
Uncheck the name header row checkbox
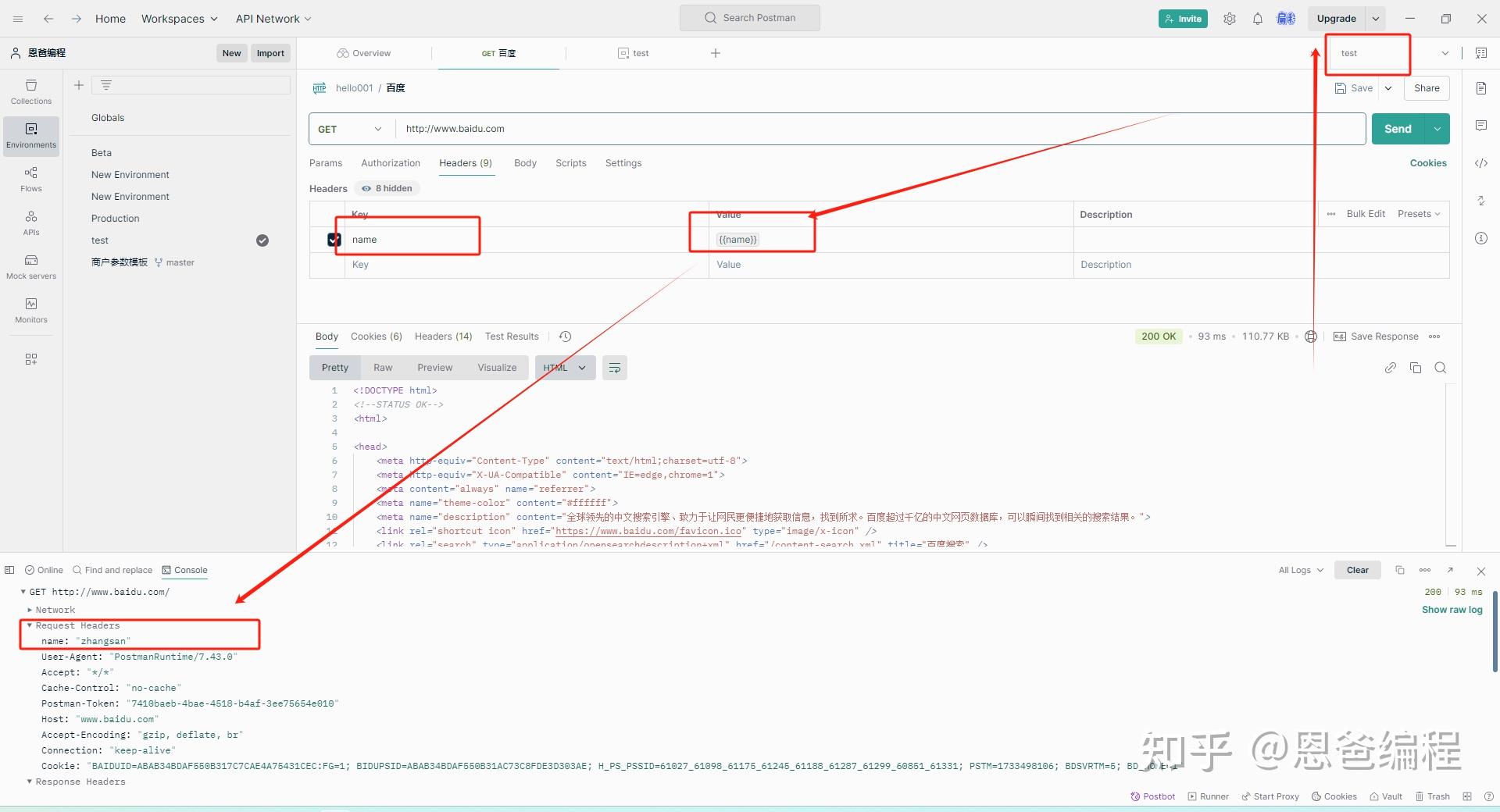click(x=334, y=240)
